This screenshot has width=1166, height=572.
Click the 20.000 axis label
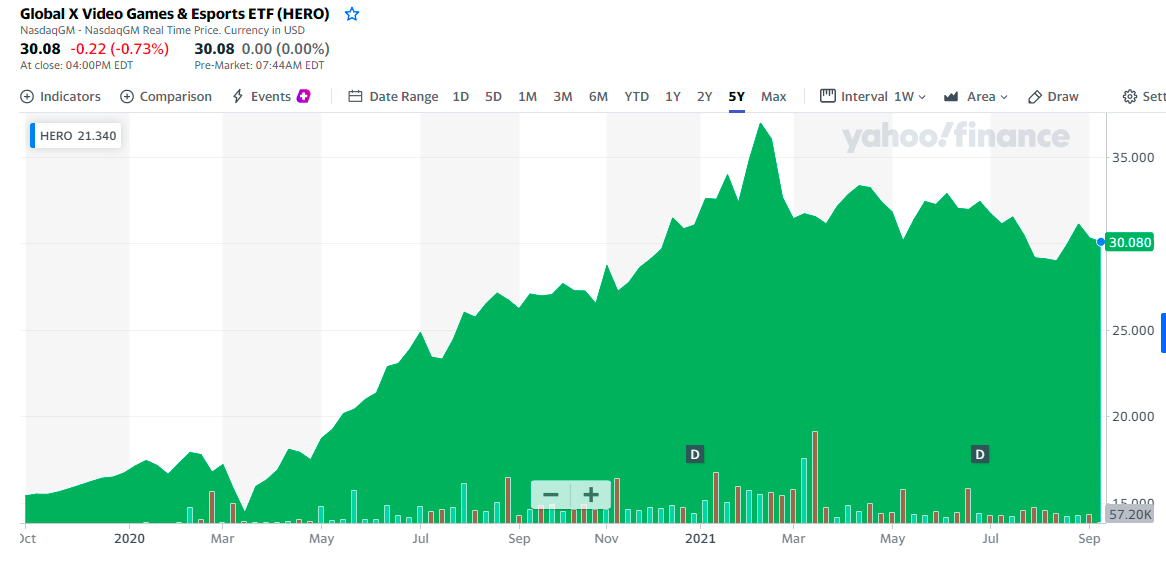(x=1133, y=417)
